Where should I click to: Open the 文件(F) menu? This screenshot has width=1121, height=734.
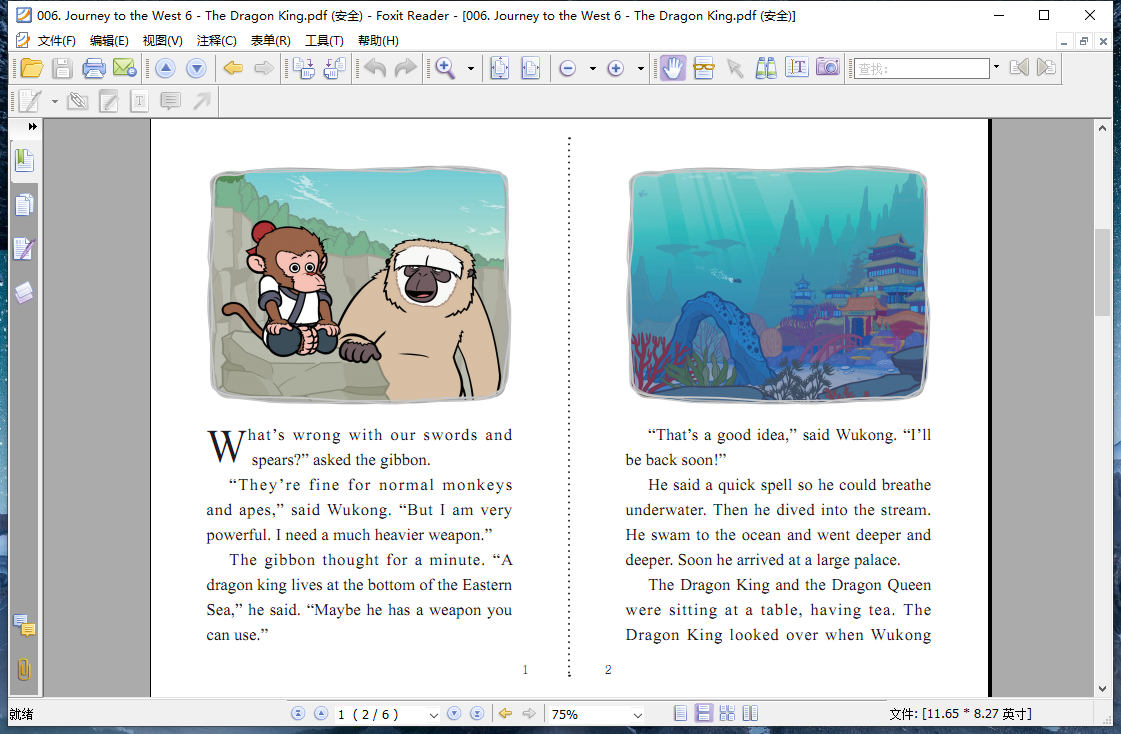pyautogui.click(x=56, y=41)
